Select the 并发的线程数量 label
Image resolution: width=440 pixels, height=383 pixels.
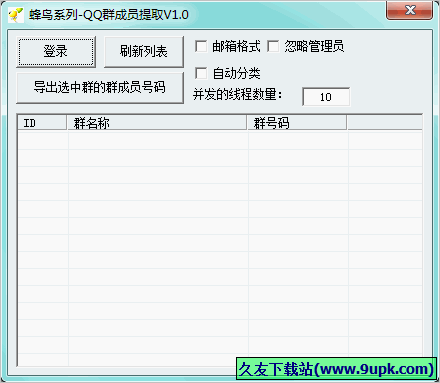[x=237, y=95]
